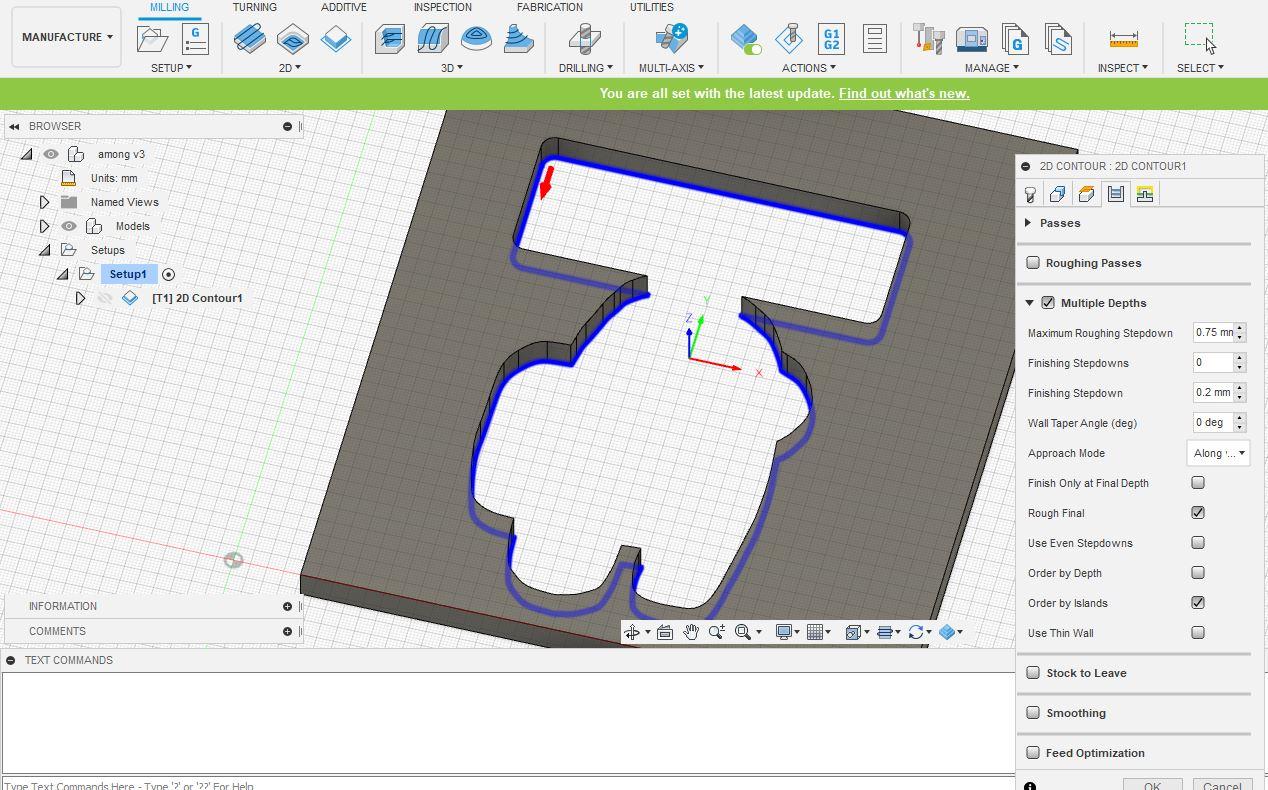1268x790 pixels.
Task: Enable the Stock to Leave checkbox
Action: [1033, 673]
